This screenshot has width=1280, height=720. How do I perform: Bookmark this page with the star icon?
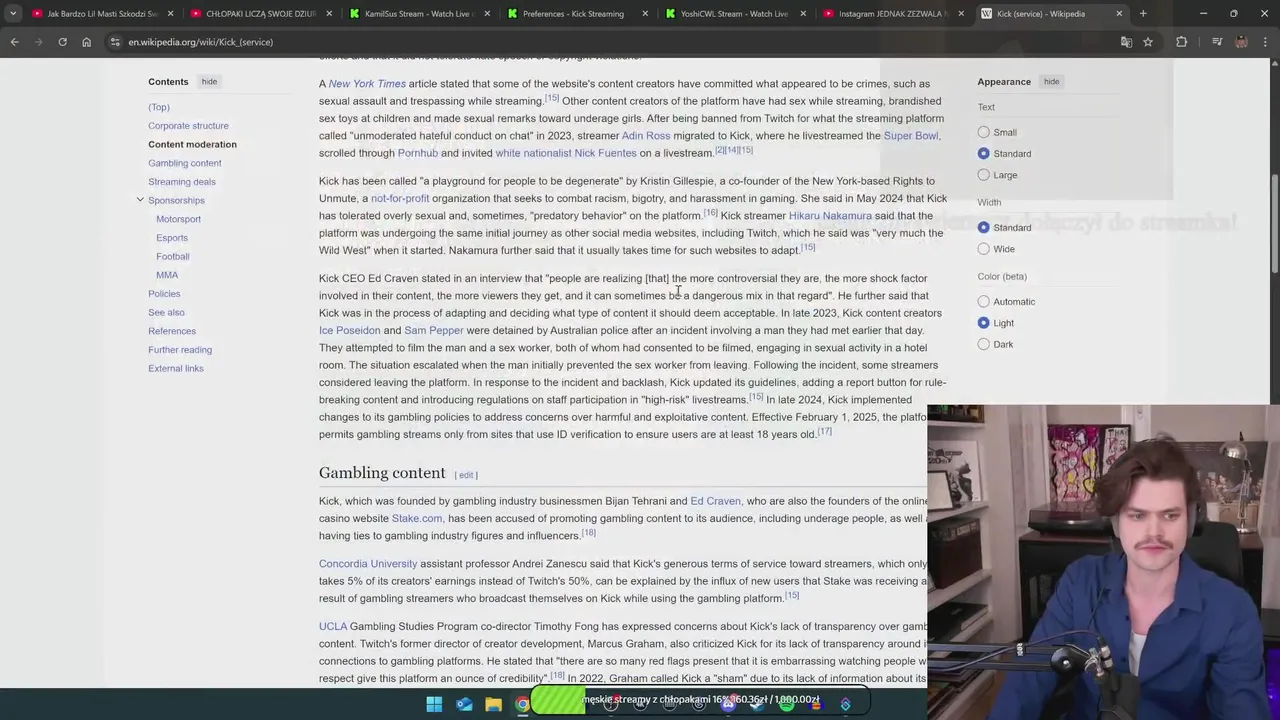coord(1148,42)
